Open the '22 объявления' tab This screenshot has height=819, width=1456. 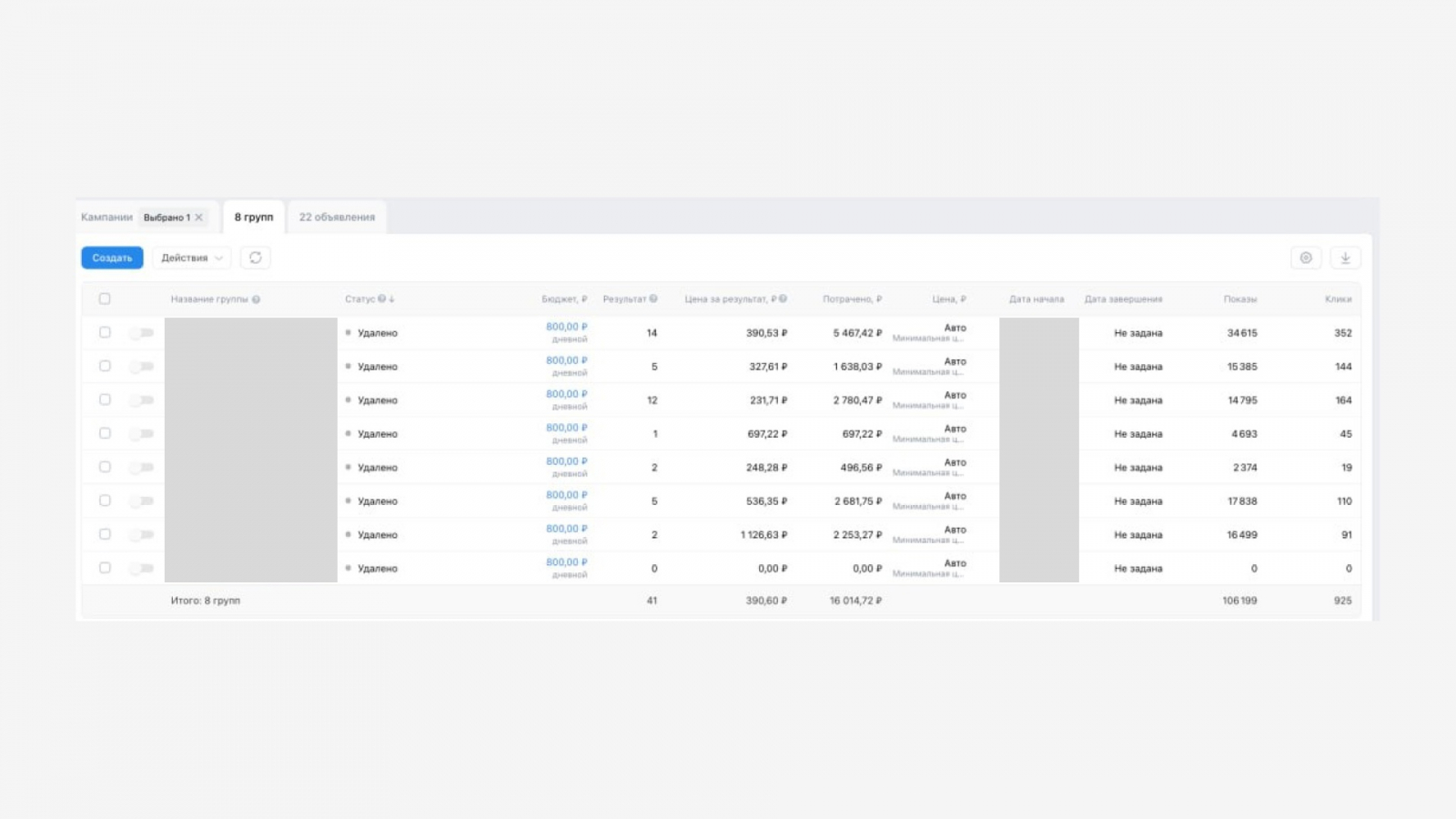(337, 217)
